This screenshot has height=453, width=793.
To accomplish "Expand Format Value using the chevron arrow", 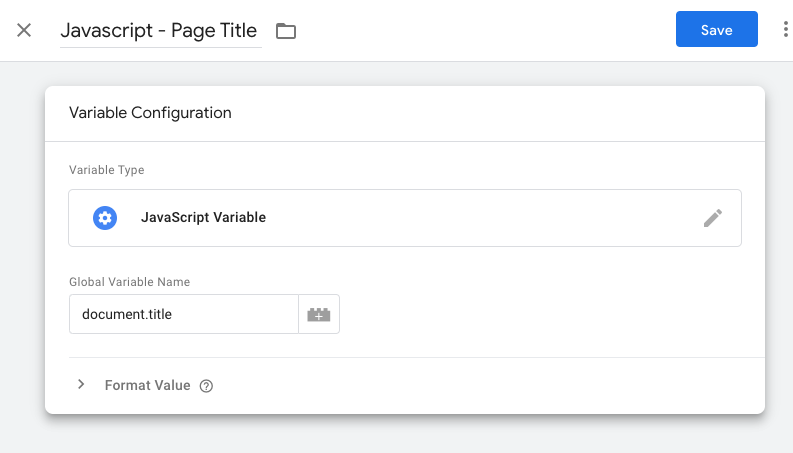I will point(81,385).
